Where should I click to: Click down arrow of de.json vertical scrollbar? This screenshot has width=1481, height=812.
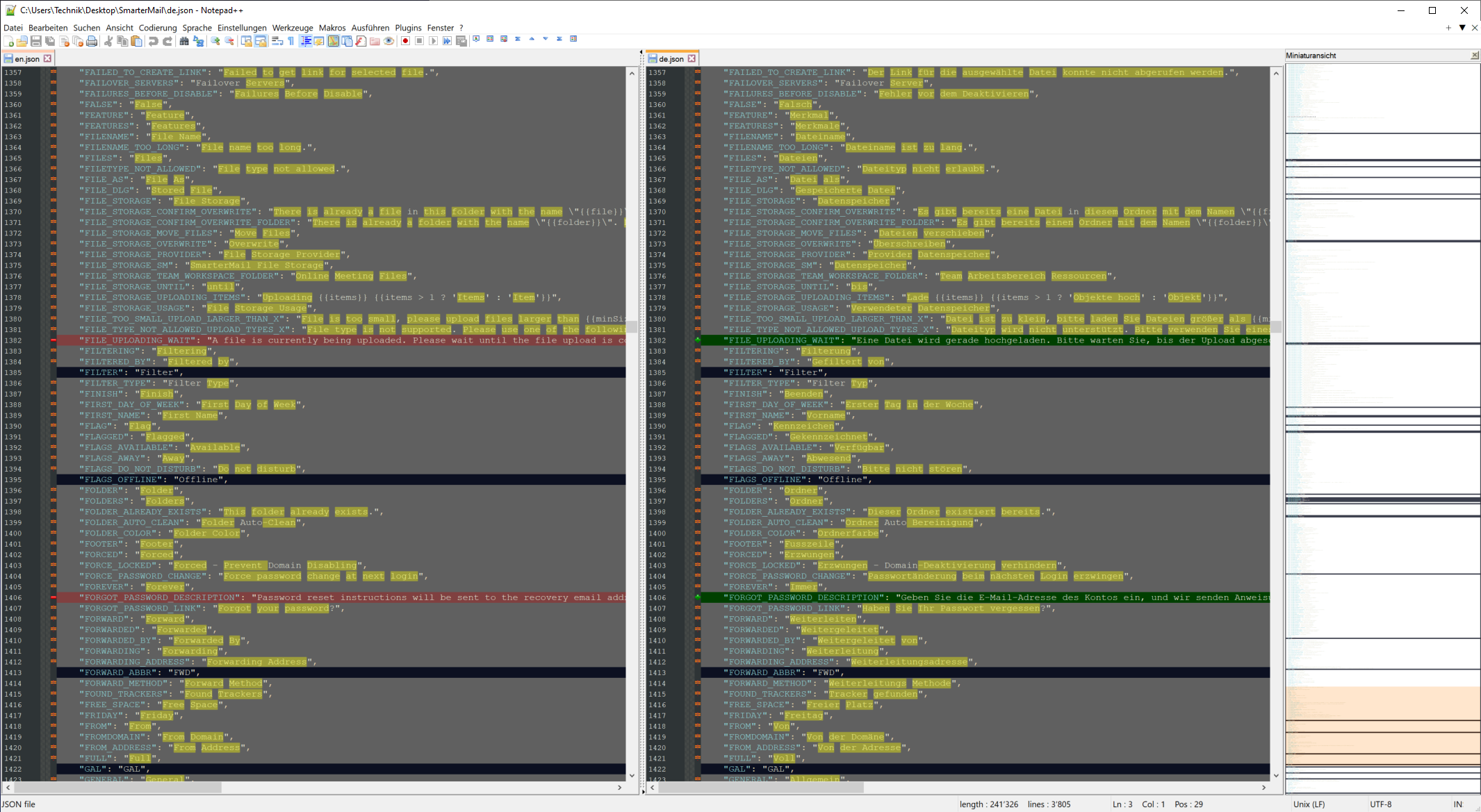1276,775
